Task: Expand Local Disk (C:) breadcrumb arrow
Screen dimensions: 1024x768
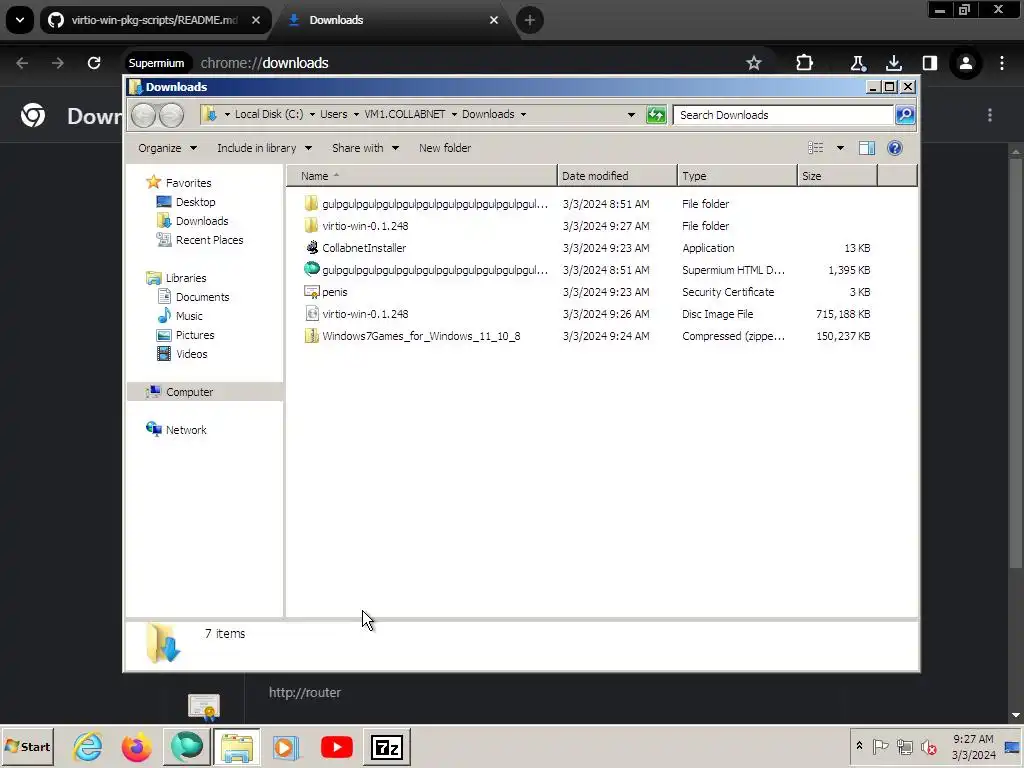Action: pos(312,114)
